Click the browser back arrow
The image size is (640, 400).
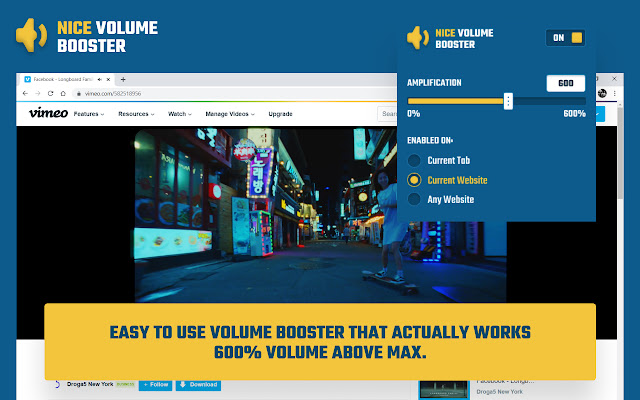coord(25,93)
